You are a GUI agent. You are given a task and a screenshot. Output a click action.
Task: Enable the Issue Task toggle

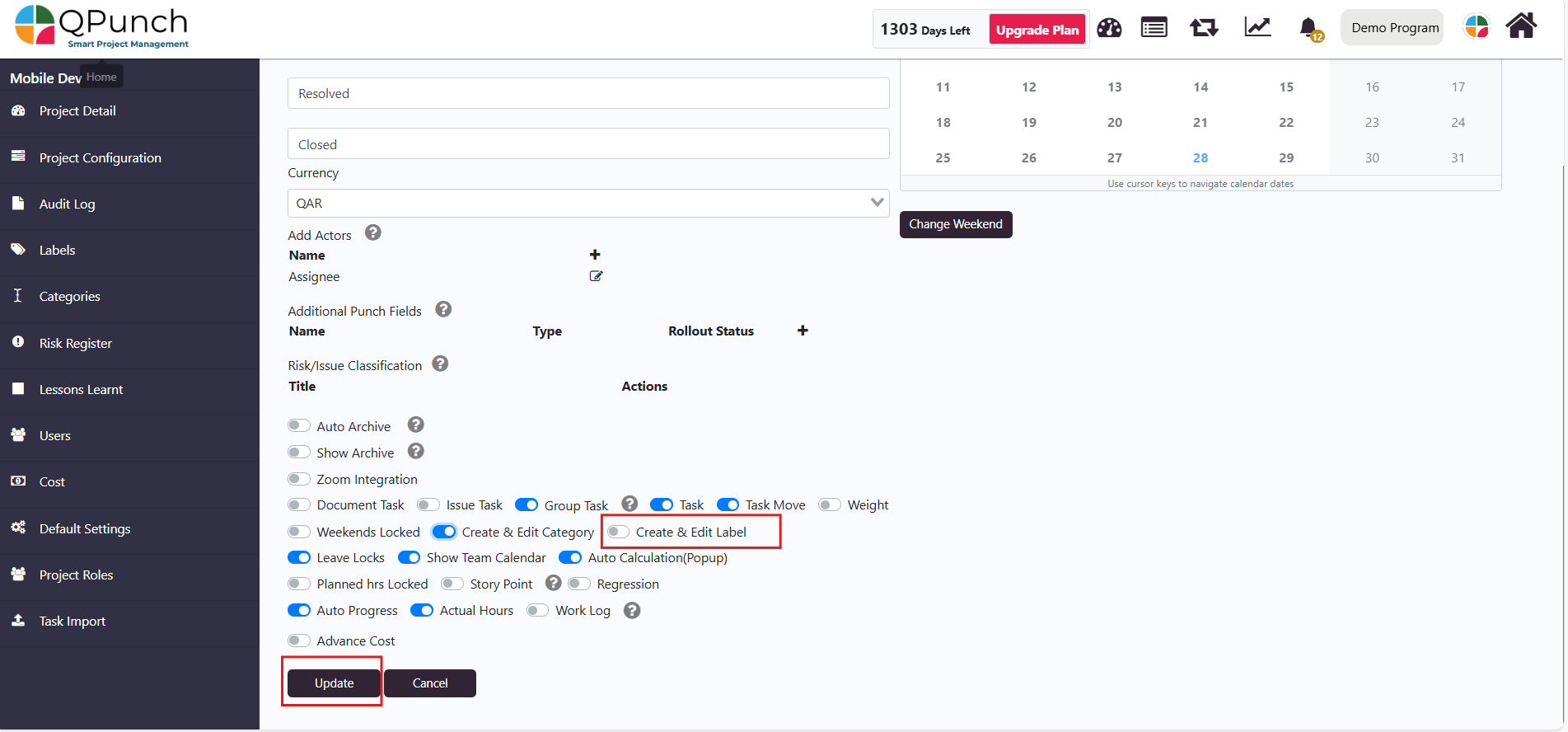428,504
